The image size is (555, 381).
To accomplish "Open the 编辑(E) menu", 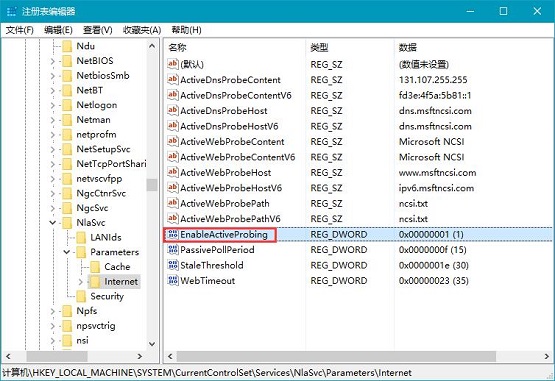I will point(58,30).
